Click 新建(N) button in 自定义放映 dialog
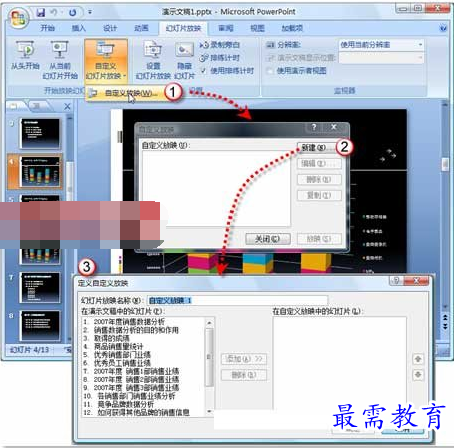 (316, 148)
